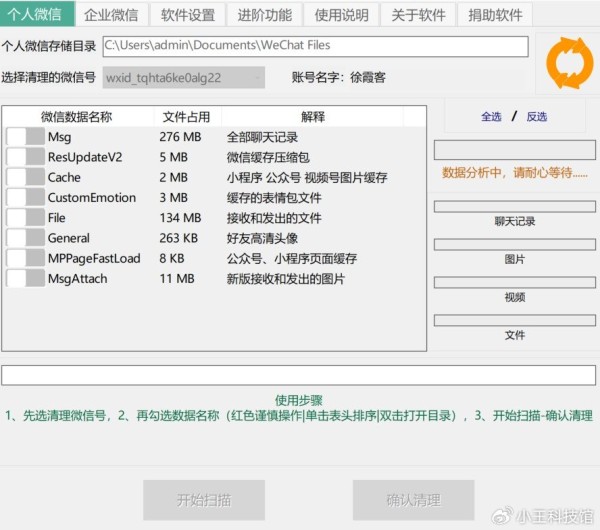Select the 新版接收和发出的图片 description
The height and width of the screenshot is (530, 600).
[285, 279]
